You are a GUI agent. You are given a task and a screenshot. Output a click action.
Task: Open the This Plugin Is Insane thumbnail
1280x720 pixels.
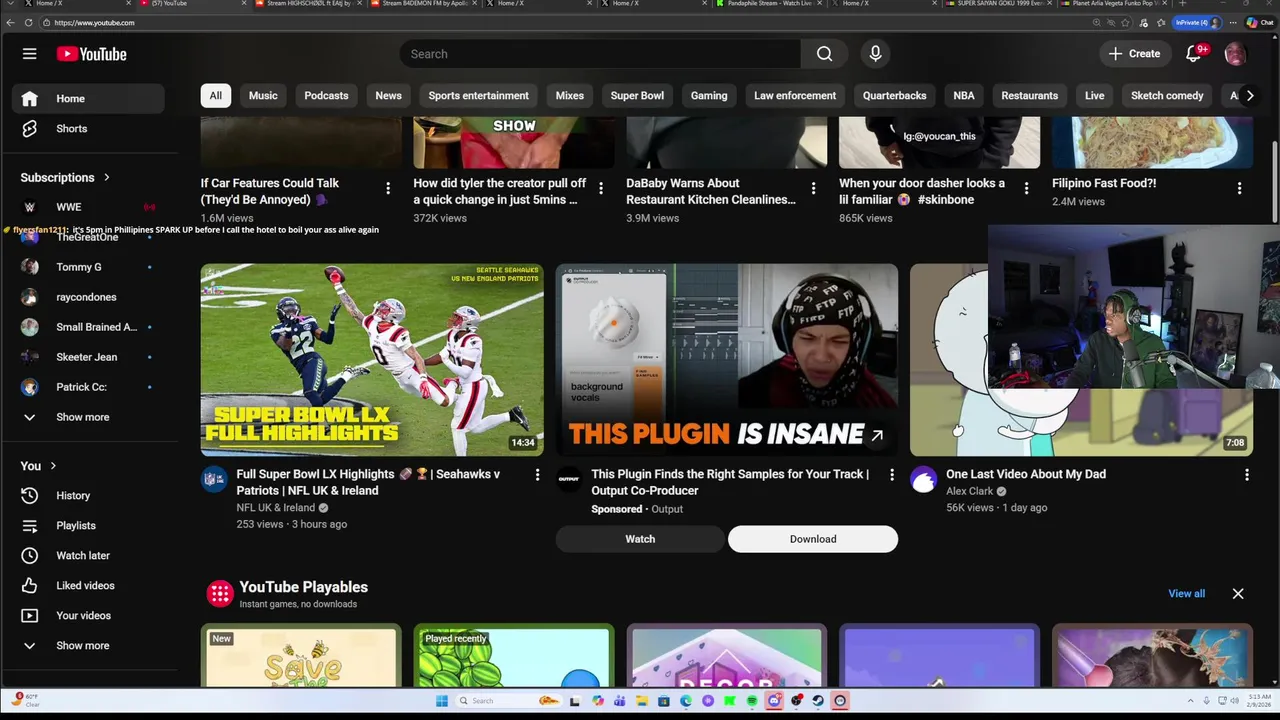727,360
